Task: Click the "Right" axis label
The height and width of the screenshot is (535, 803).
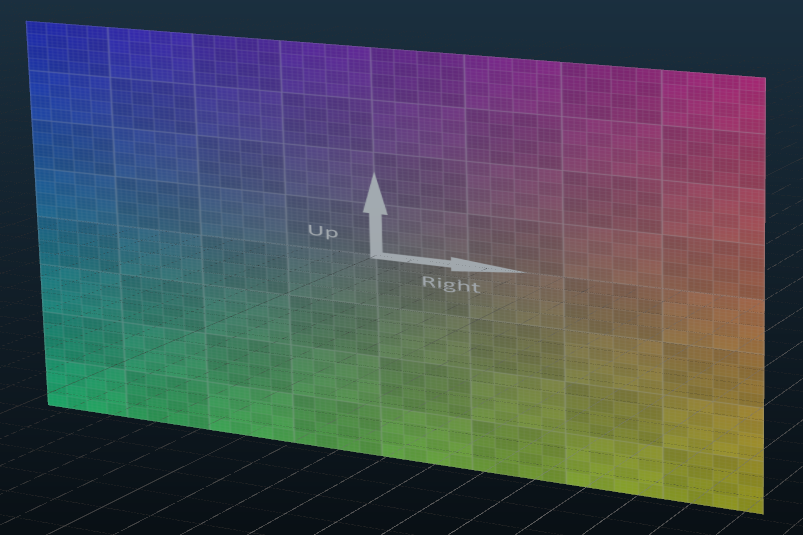Action: [x=451, y=284]
